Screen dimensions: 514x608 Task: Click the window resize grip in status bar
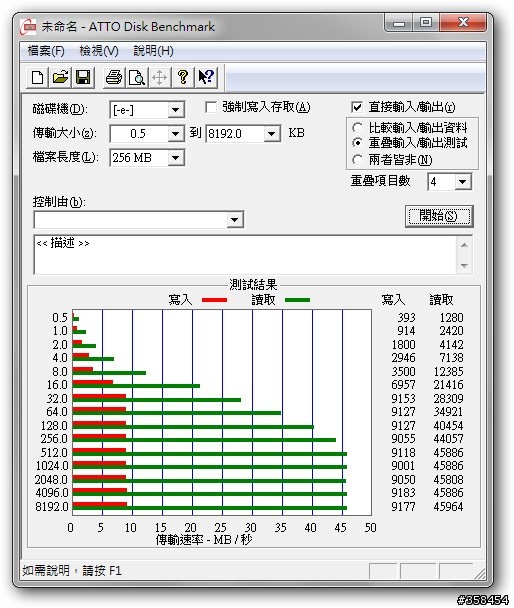click(480, 573)
